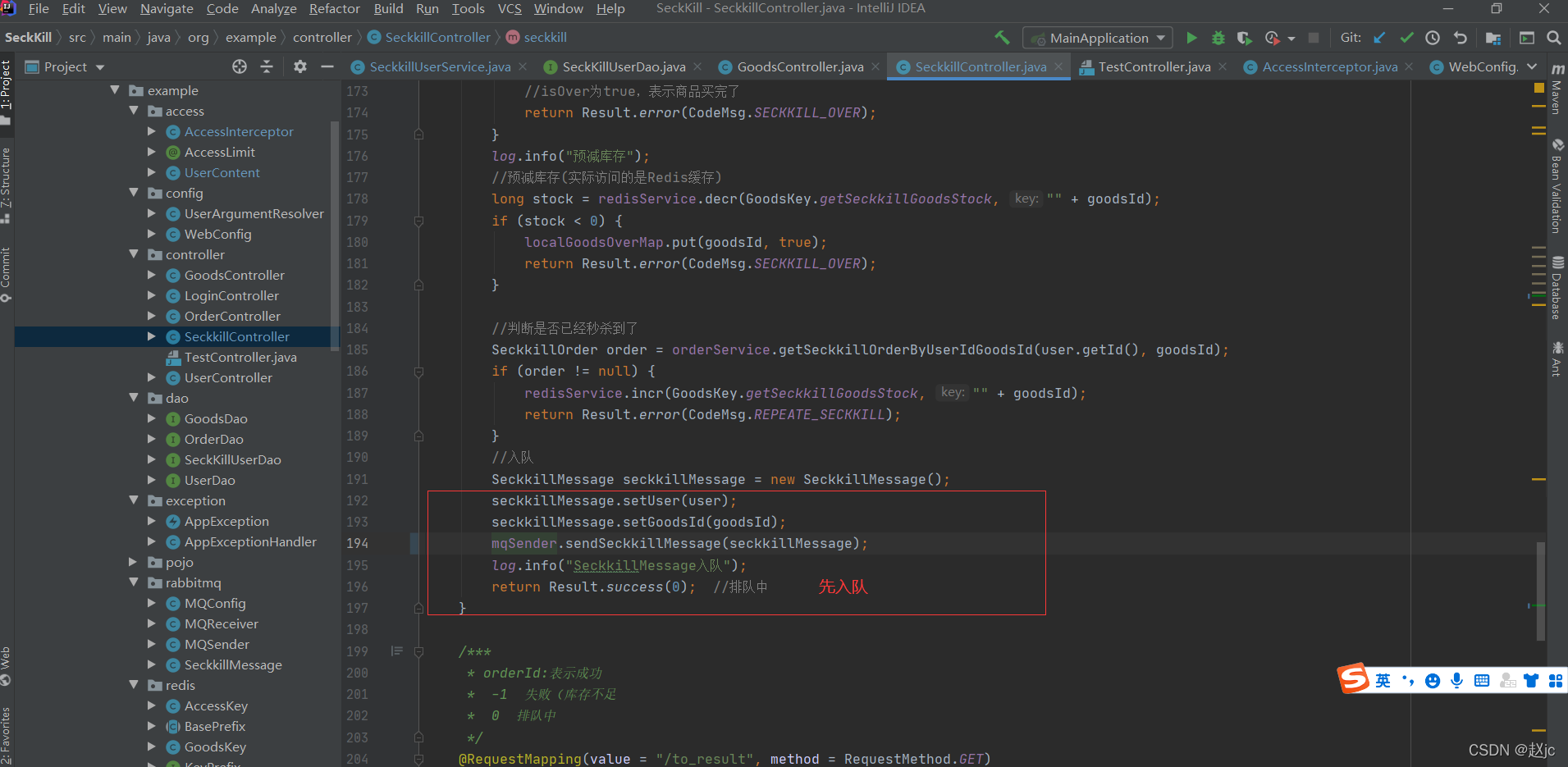This screenshot has height=767, width=1568.
Task: Toggle Sogou 英 language mode
Action: [x=1383, y=681]
